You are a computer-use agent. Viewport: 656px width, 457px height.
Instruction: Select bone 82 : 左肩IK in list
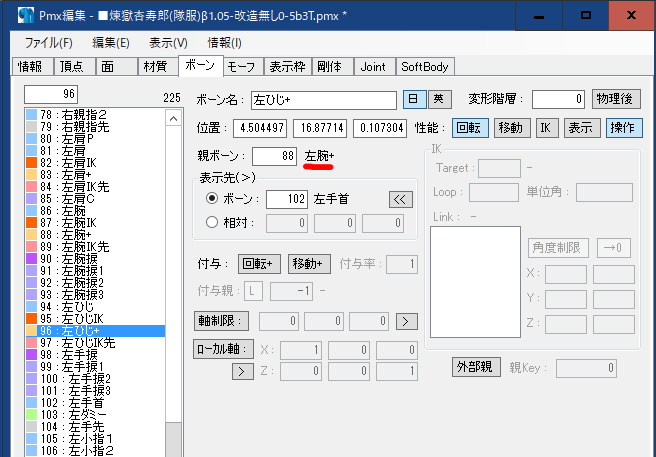[x=95, y=162]
